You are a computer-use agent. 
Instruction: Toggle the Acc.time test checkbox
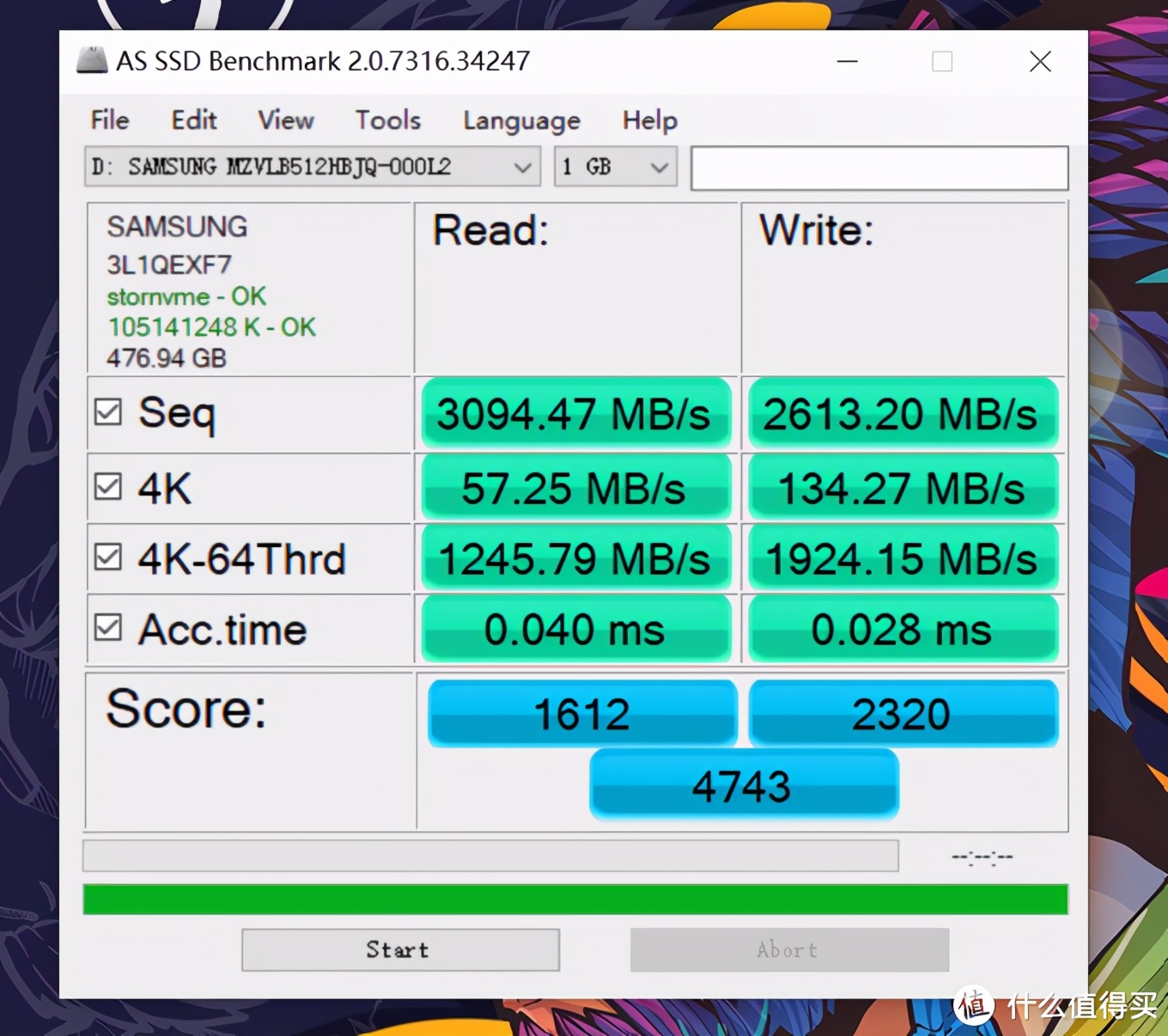click(108, 627)
